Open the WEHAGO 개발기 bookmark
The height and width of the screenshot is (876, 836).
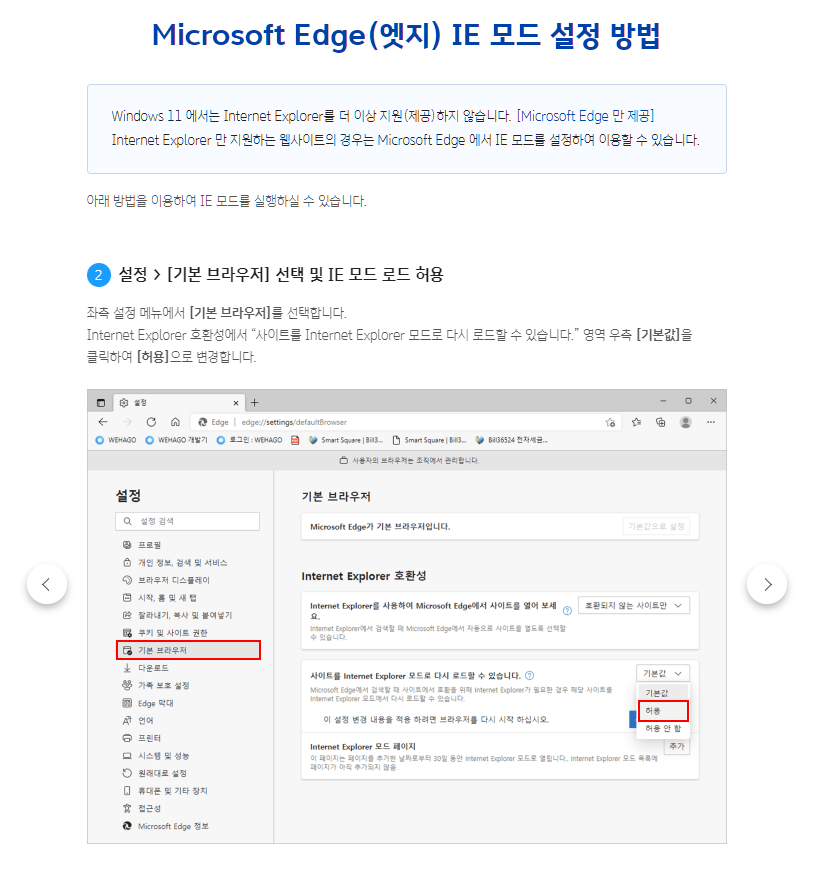click(x=176, y=440)
